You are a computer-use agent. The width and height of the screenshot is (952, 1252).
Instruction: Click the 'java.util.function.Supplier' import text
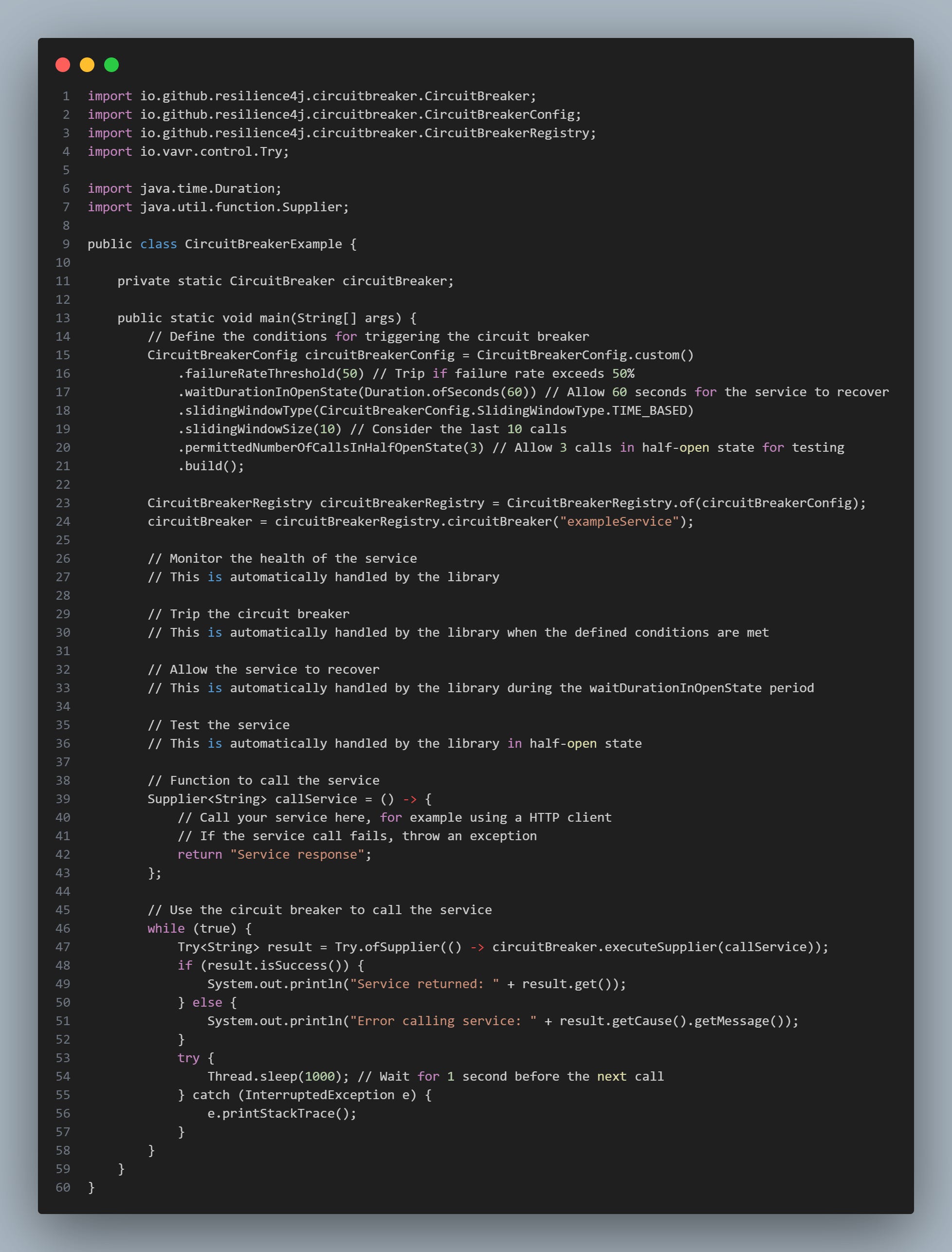pyautogui.click(x=241, y=207)
